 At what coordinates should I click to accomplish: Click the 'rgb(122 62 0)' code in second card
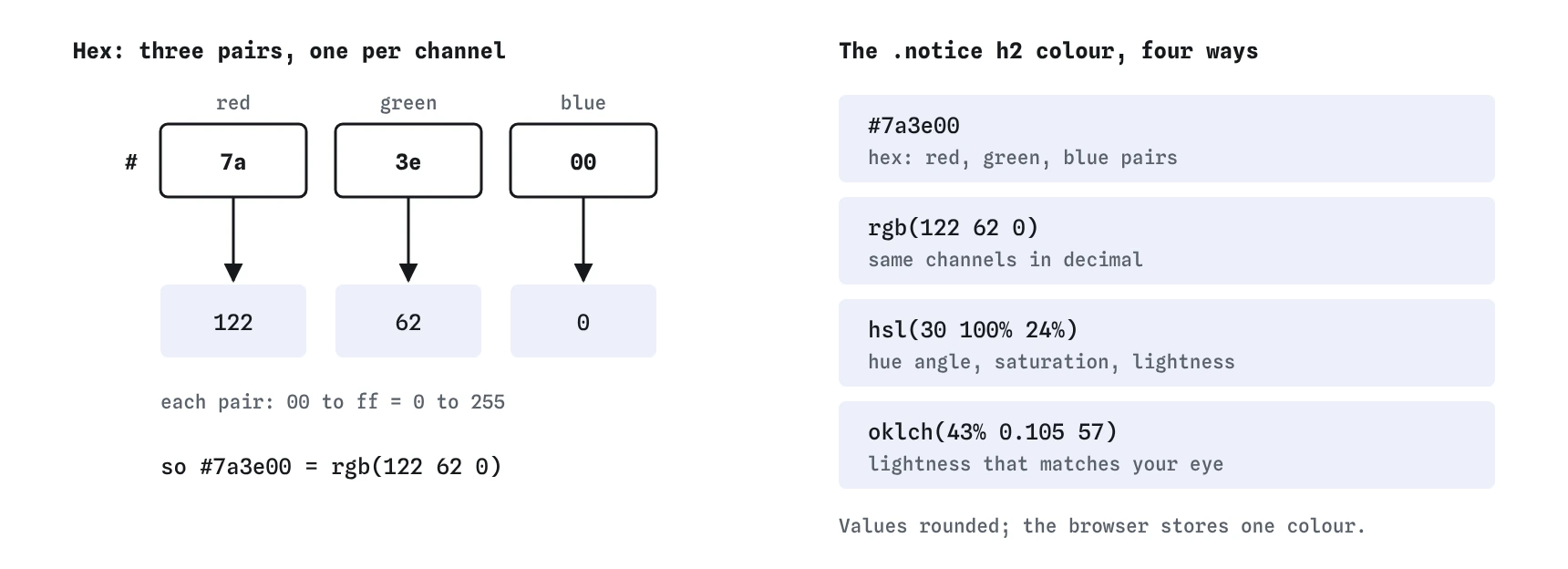954,228
